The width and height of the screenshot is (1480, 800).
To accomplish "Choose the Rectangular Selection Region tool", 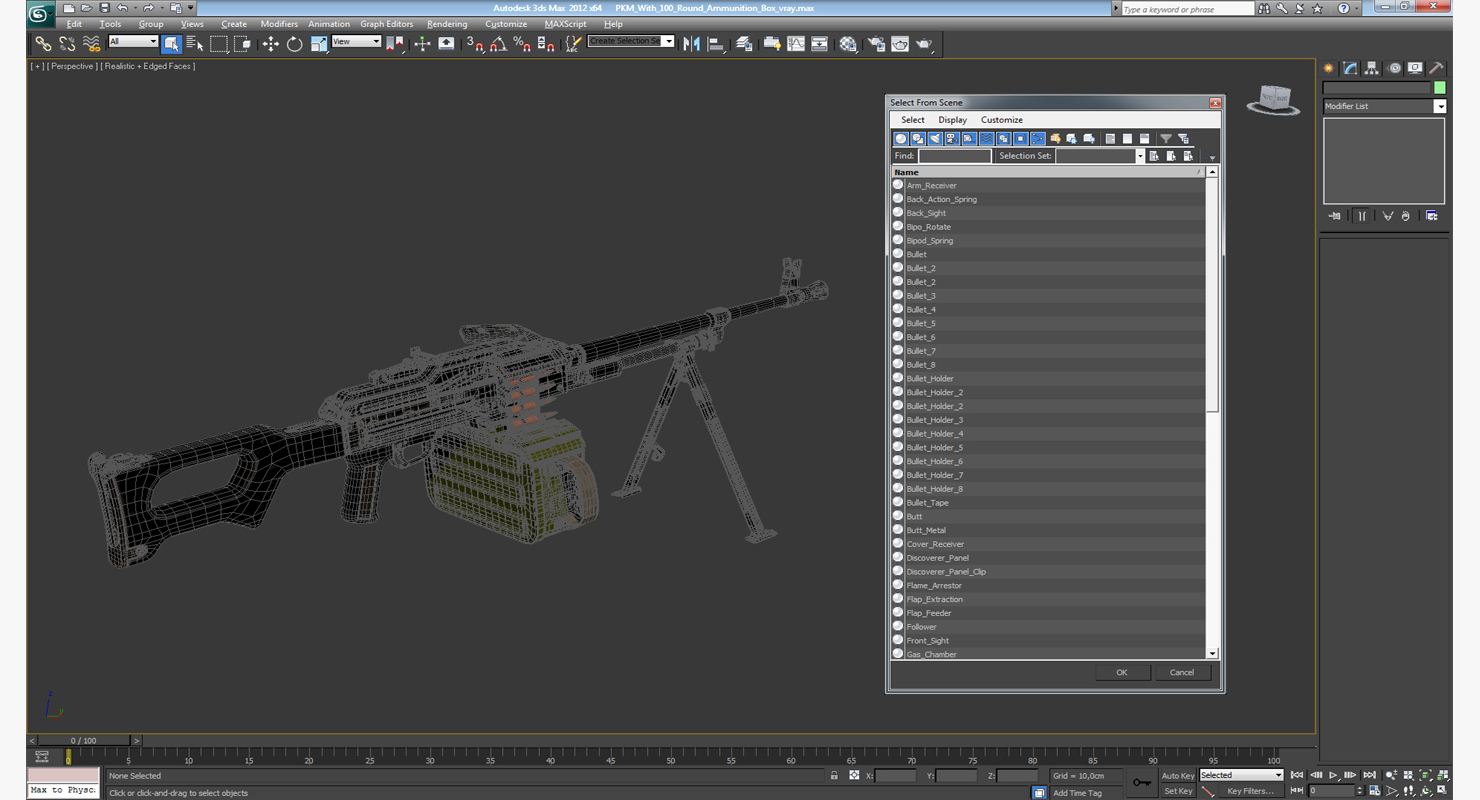I will click(218, 44).
